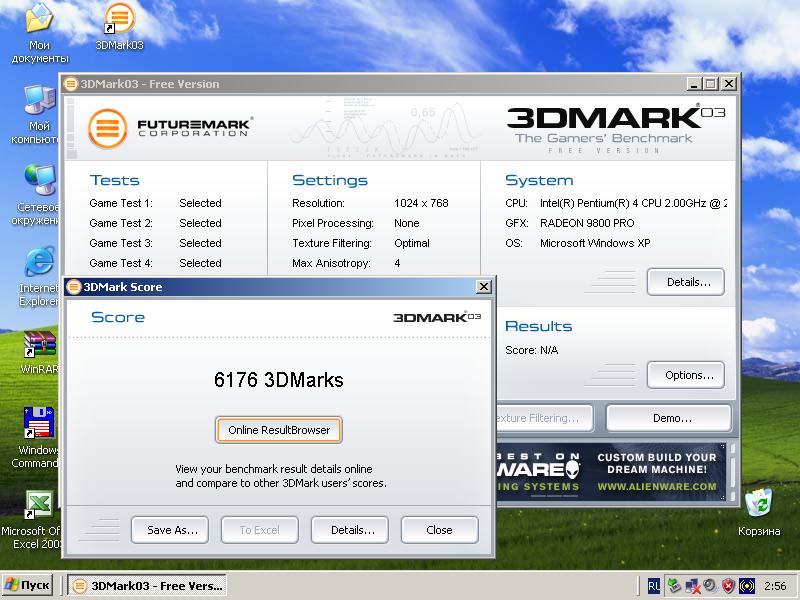Click the To Excel button
The width and height of the screenshot is (800, 600).
(x=260, y=530)
